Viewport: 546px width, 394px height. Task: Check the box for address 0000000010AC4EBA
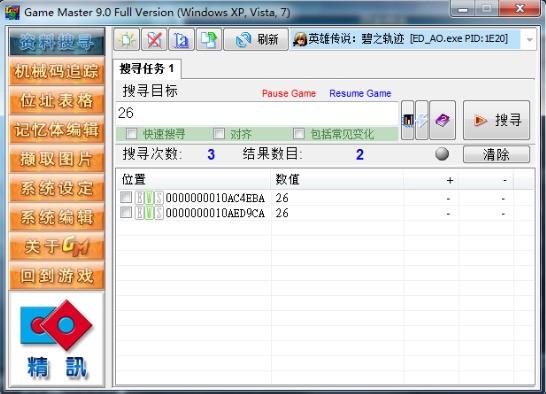click(126, 197)
